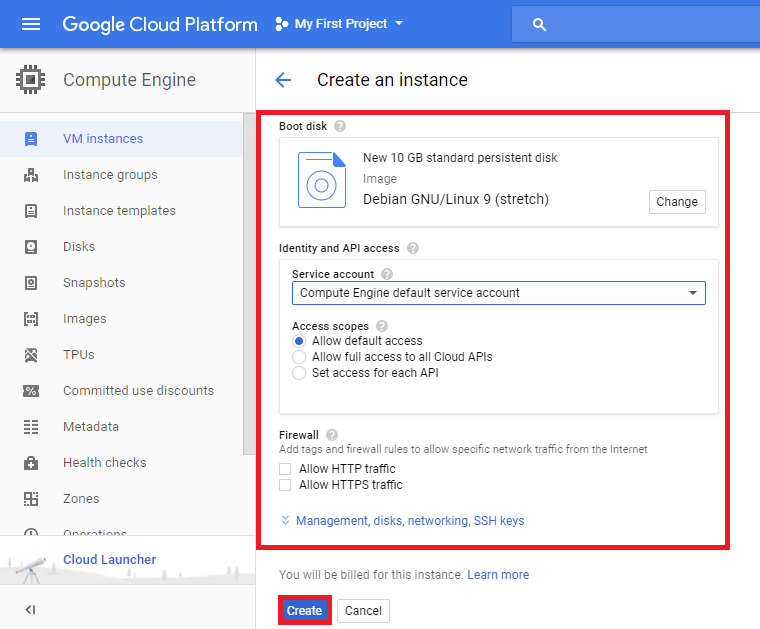
Task: Click the Debian GNU/Linux 9 (stretch) text
Action: point(456,199)
